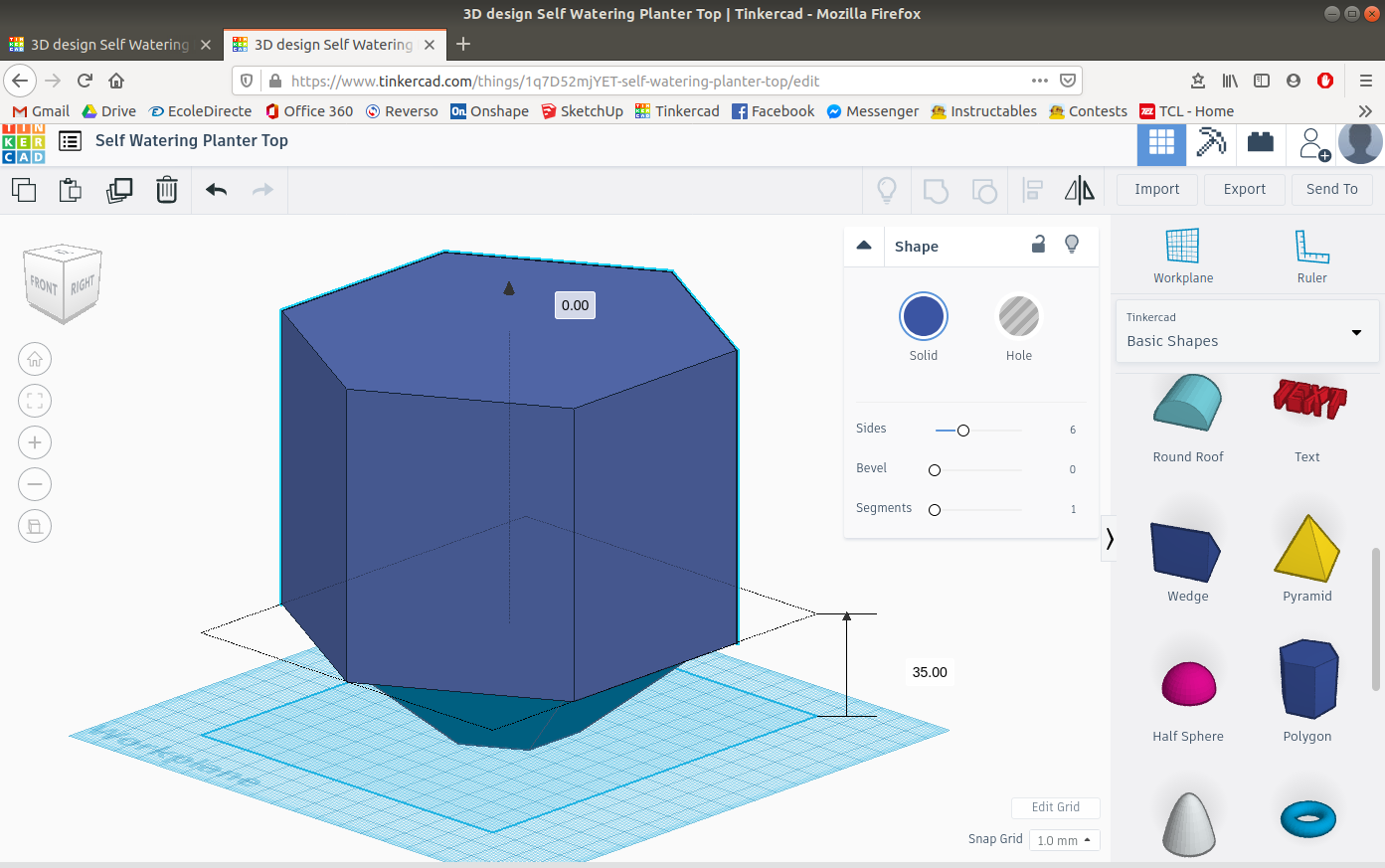Set the shape to Hole
This screenshot has width=1385, height=868.
pos(1019,317)
